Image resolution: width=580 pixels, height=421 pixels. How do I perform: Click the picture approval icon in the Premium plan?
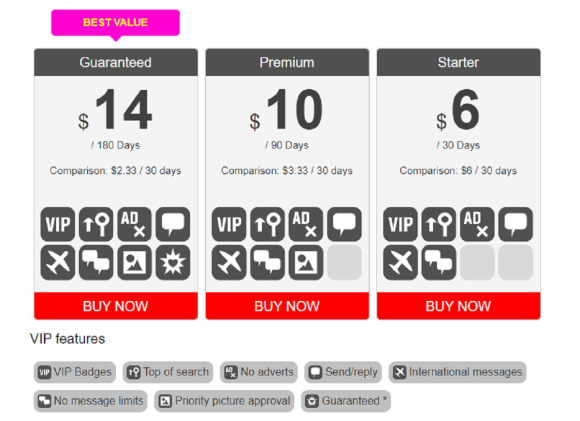click(x=306, y=263)
